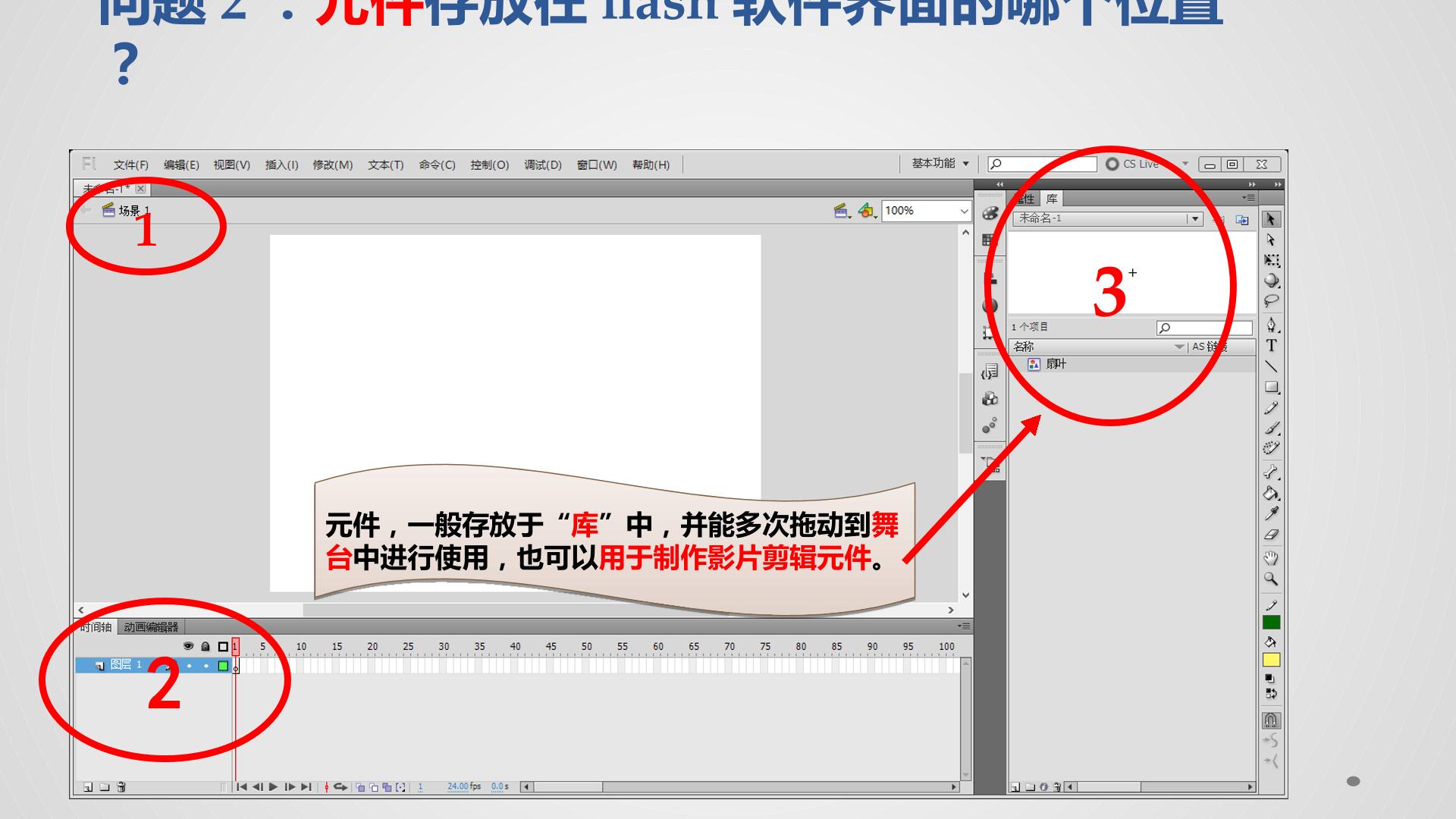The image size is (1456, 819).
Task: Choose the Zoom magnifier tool
Action: (1271, 579)
